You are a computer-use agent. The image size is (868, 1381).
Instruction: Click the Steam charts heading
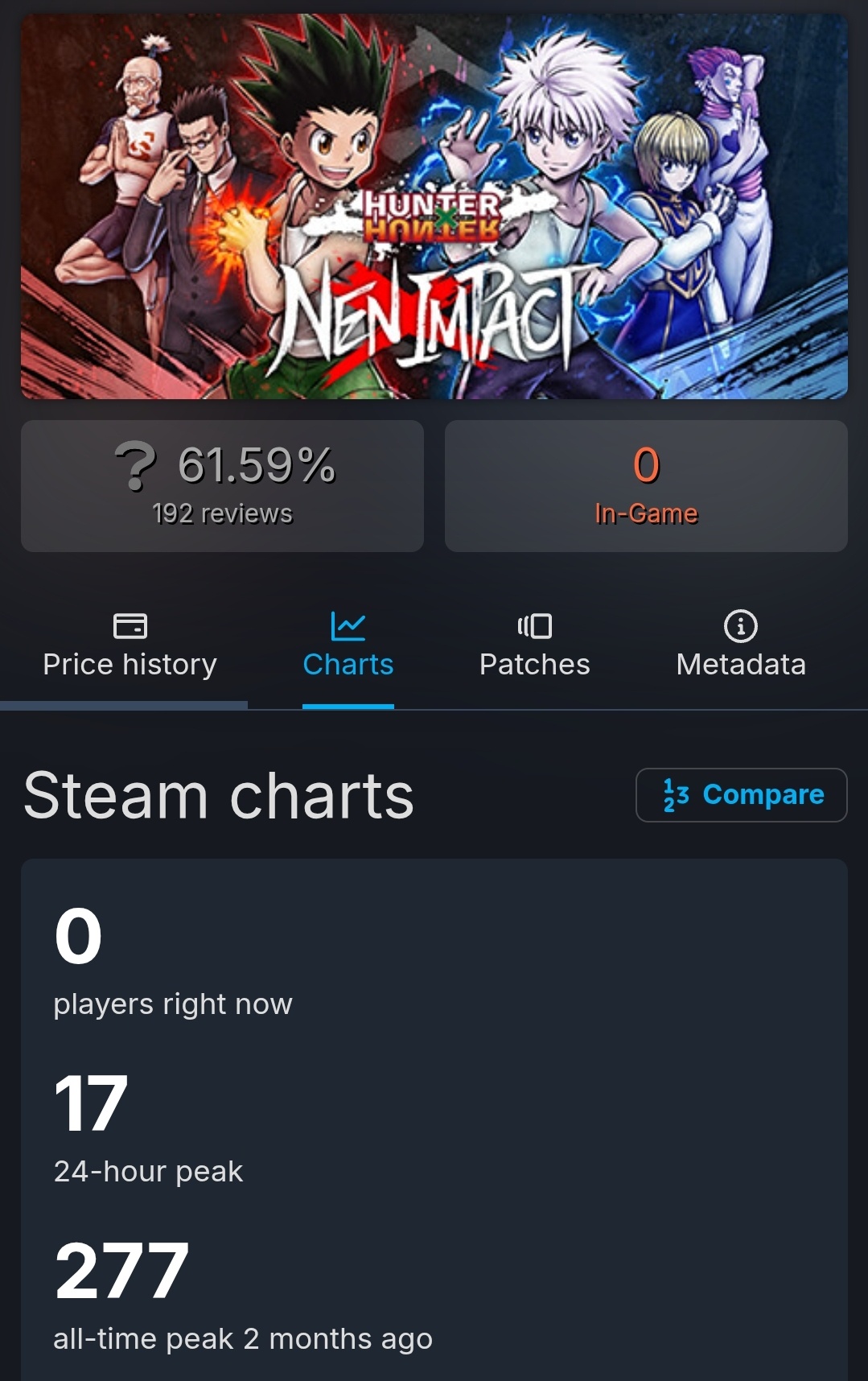coord(218,795)
